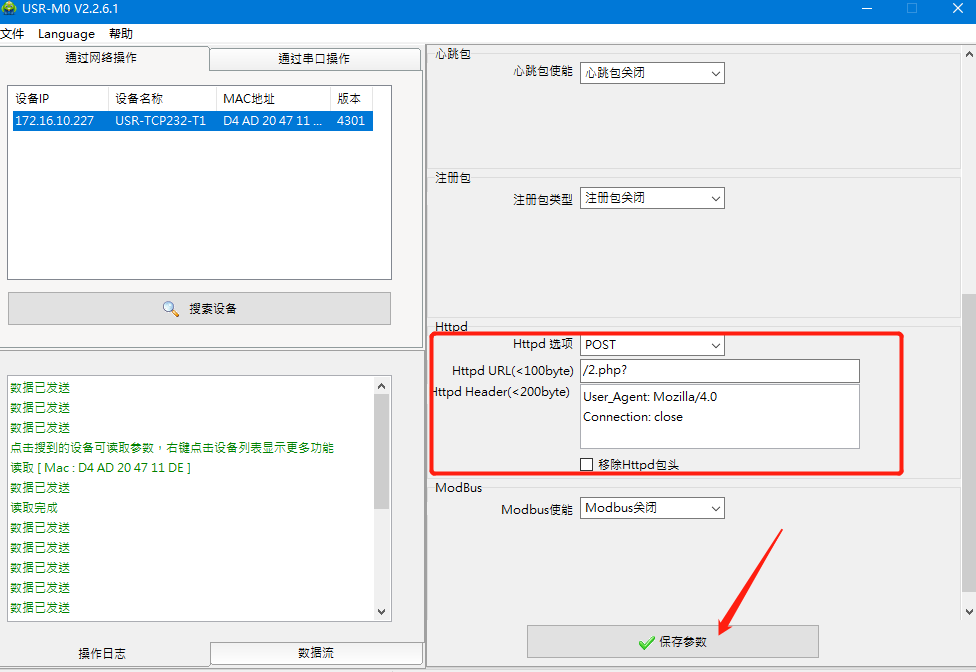Image resolution: width=976 pixels, height=672 pixels.
Task: Enable the 移除Httpd包头 checkbox
Action: click(587, 465)
